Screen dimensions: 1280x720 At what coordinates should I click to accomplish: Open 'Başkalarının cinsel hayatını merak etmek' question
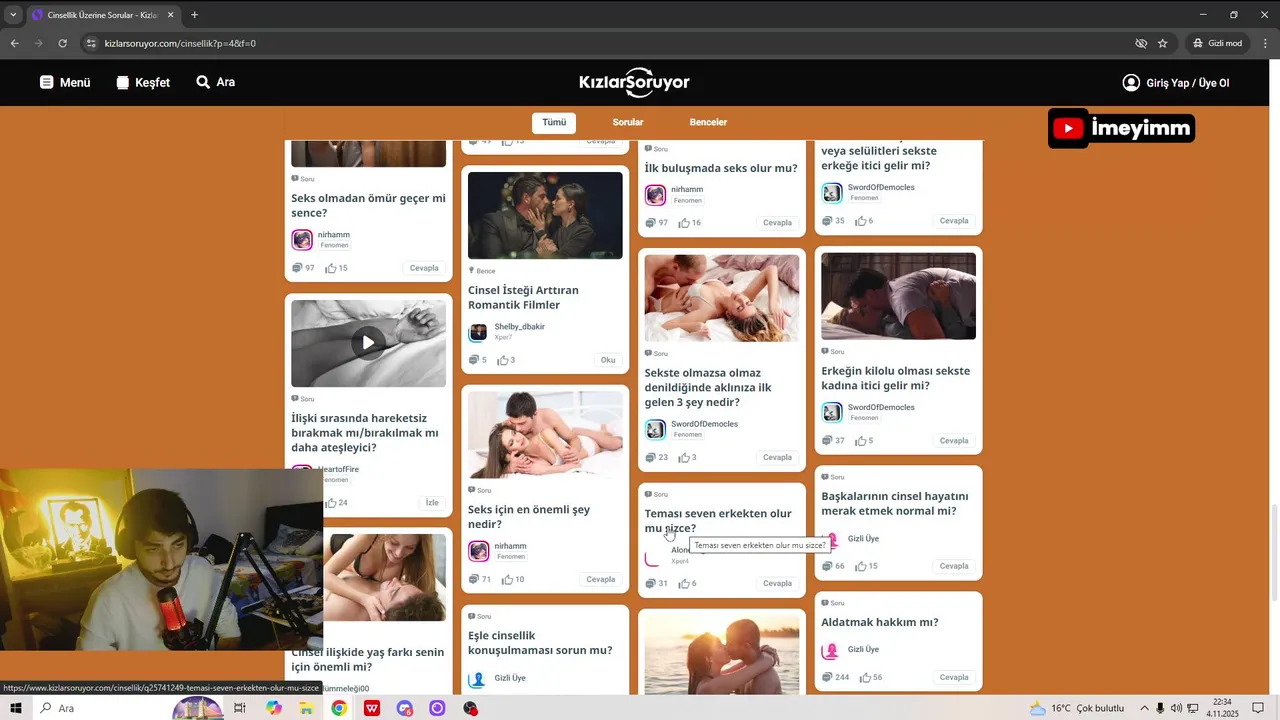[x=895, y=503]
